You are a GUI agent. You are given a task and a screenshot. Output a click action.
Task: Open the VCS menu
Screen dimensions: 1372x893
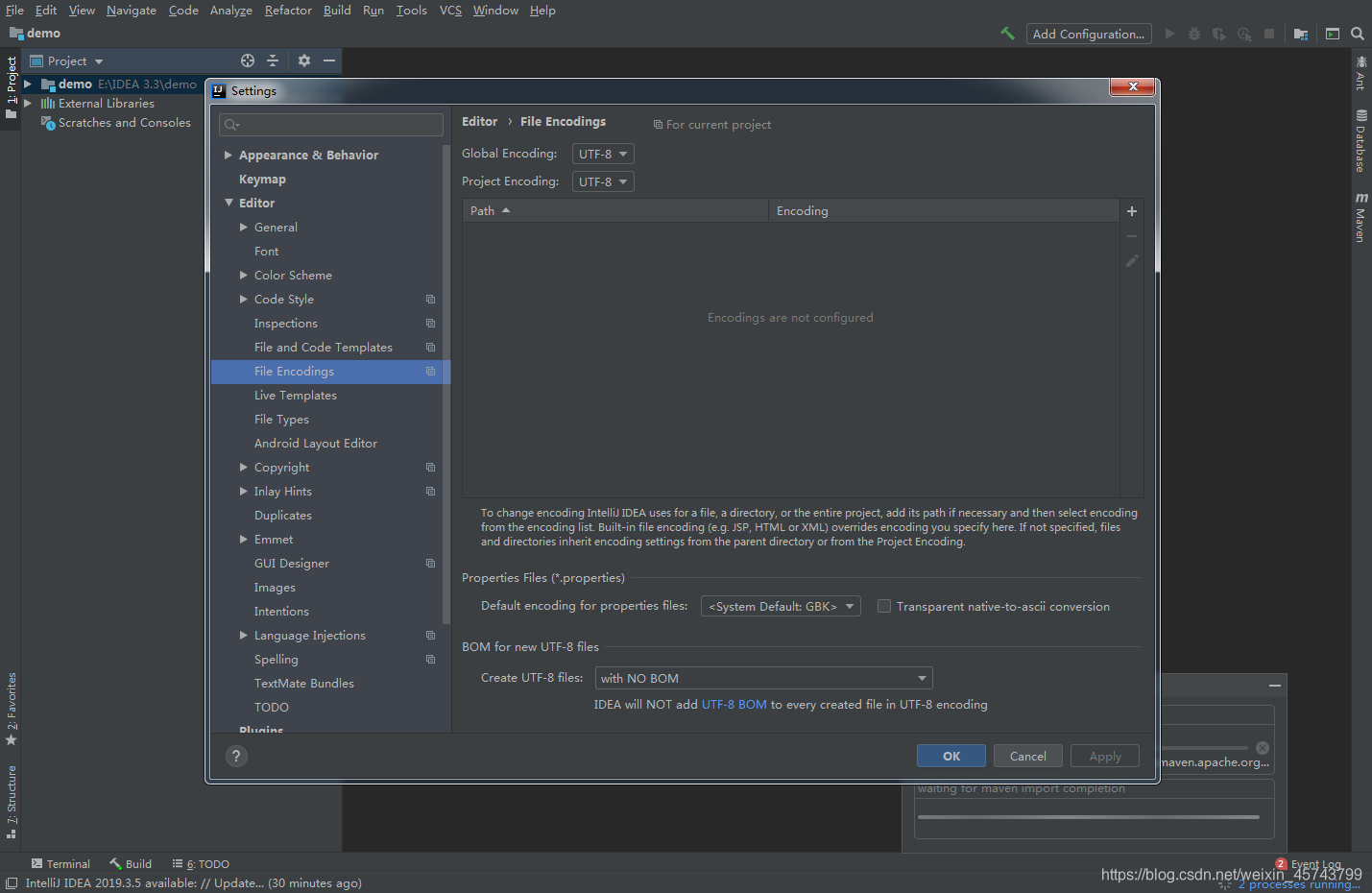[x=450, y=10]
